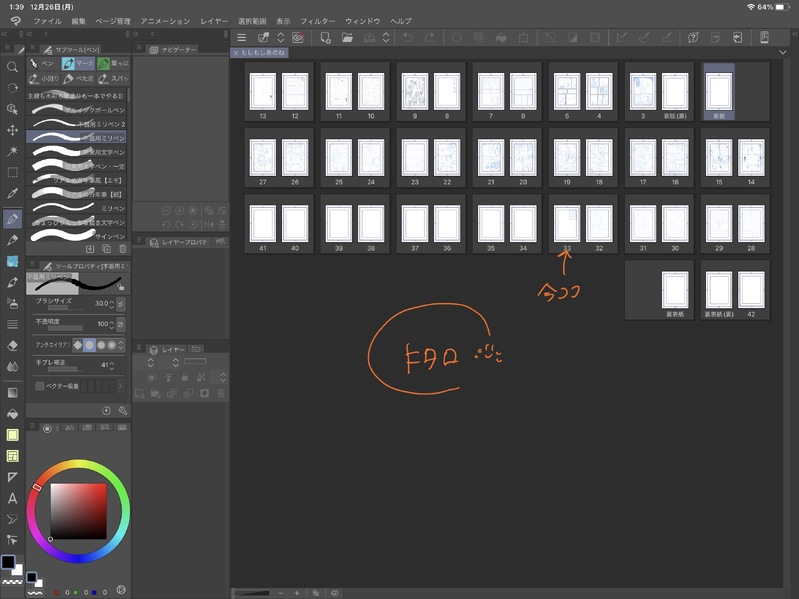
Task: Select the magnifier zoom tool
Action: [x=12, y=67]
